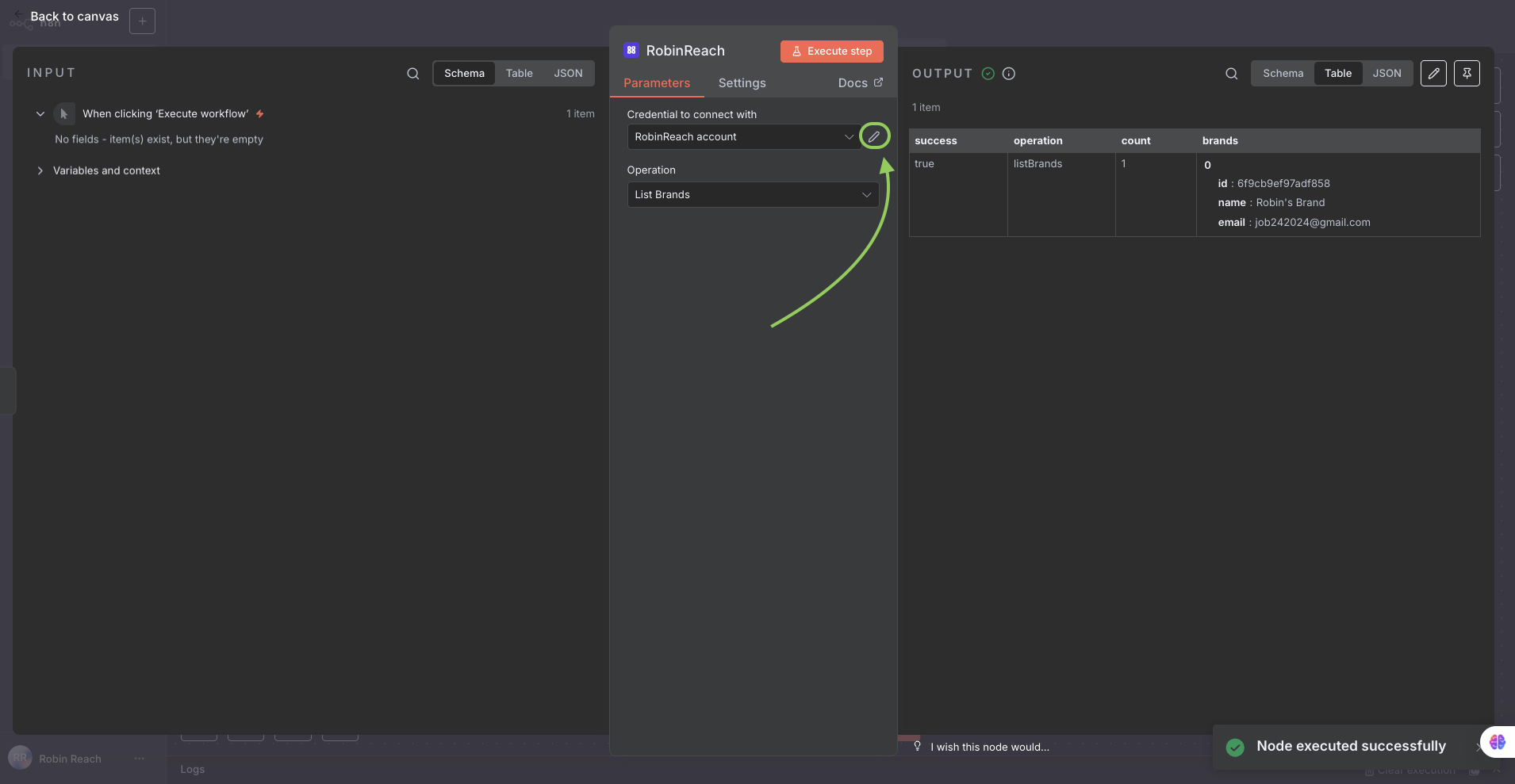Open the Logs panel
Image resolution: width=1515 pixels, height=784 pixels.
pyautogui.click(x=192, y=770)
